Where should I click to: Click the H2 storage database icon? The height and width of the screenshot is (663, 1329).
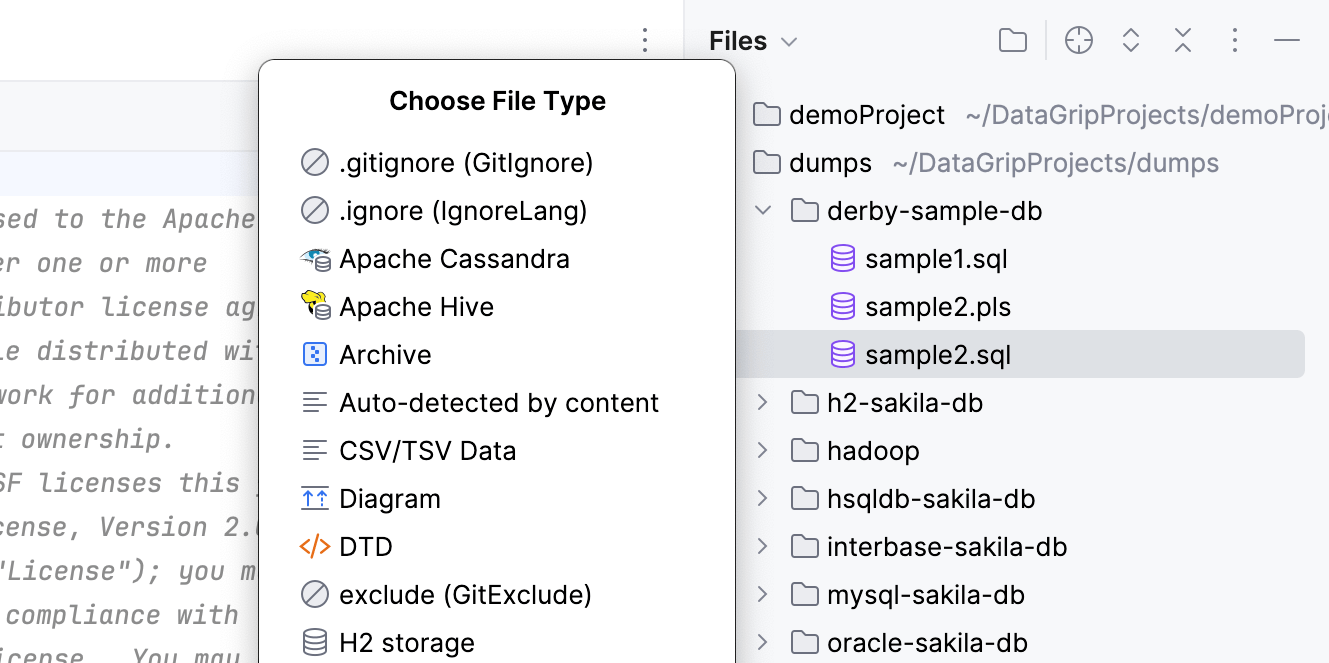pos(316,642)
